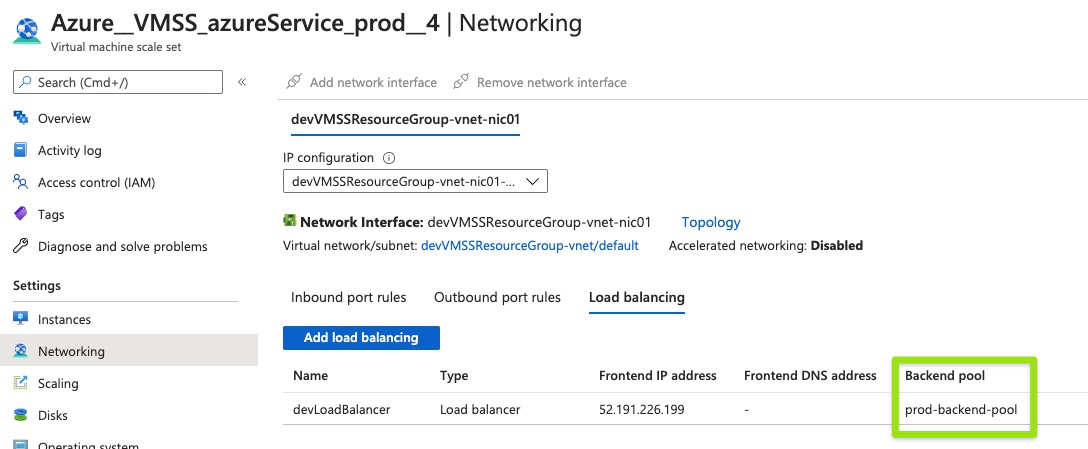This screenshot has height=449, width=1088.
Task: Click the IP configuration dropdown chevron
Action: point(533,181)
